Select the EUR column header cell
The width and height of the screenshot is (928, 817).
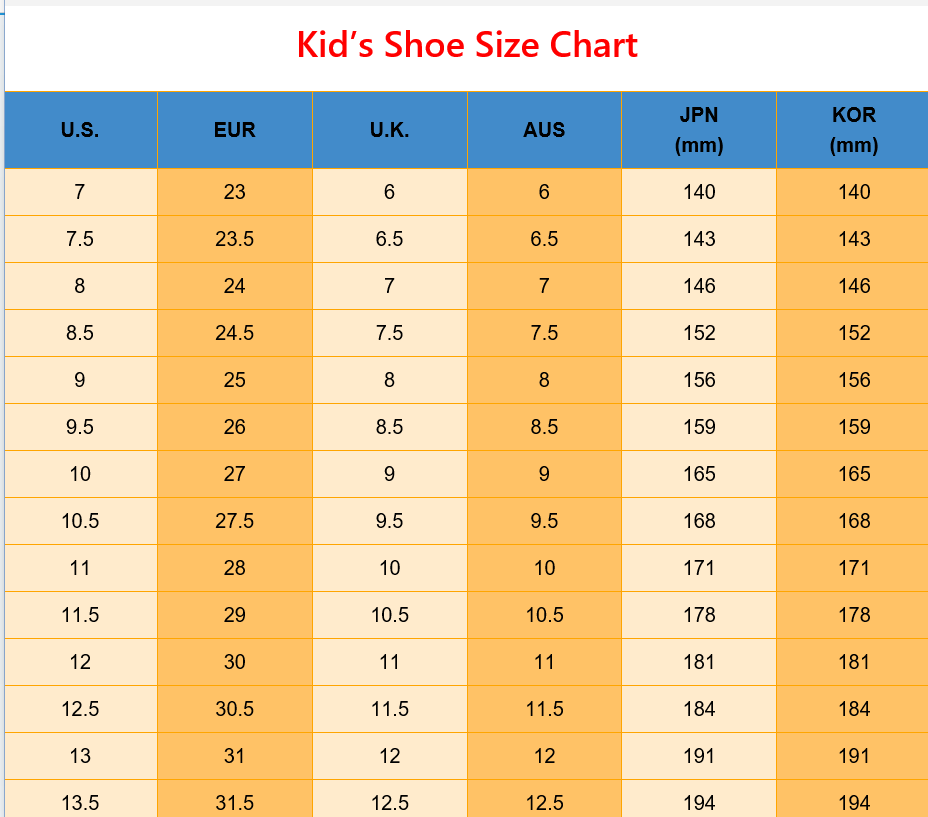pyautogui.click(x=235, y=130)
